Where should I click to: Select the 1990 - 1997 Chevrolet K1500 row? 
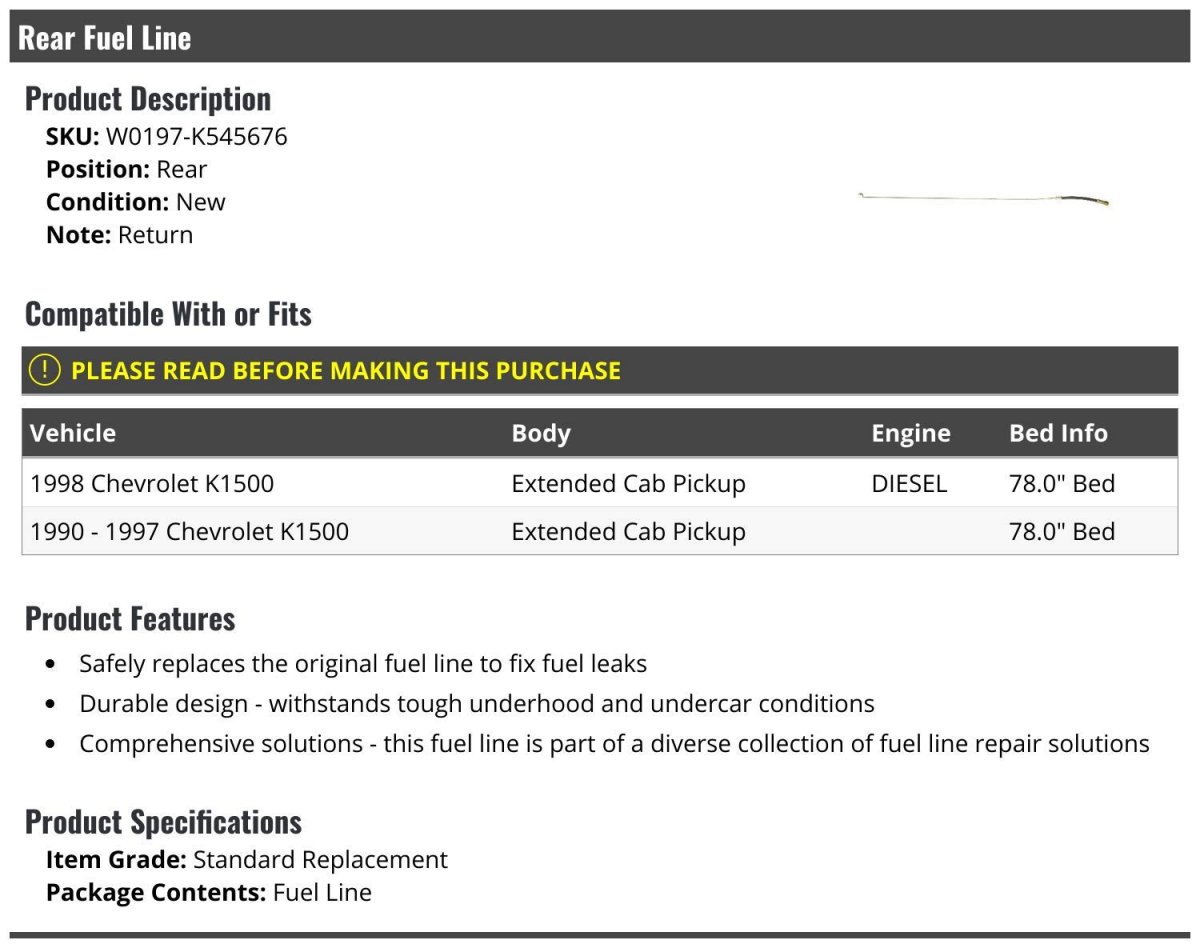coord(600,531)
